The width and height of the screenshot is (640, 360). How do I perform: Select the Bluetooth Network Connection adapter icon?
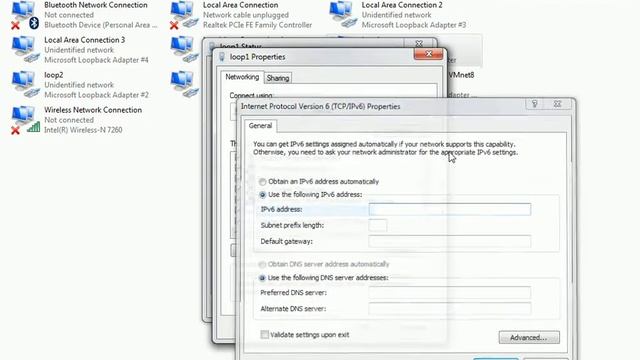coord(24,15)
